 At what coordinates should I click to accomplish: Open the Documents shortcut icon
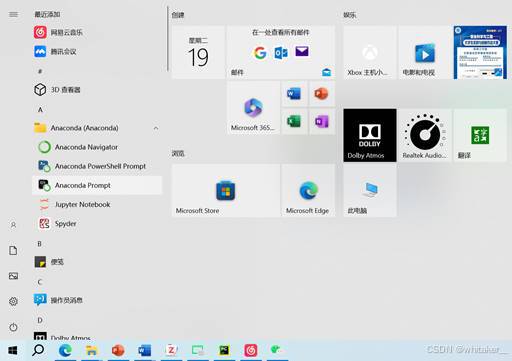tap(13, 251)
